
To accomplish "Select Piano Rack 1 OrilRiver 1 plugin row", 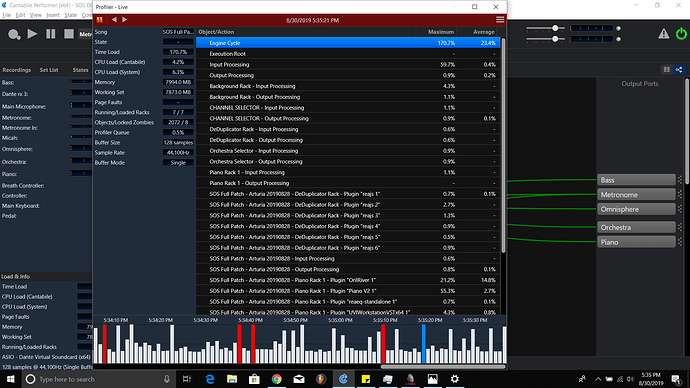I will pyautogui.click(x=348, y=280).
